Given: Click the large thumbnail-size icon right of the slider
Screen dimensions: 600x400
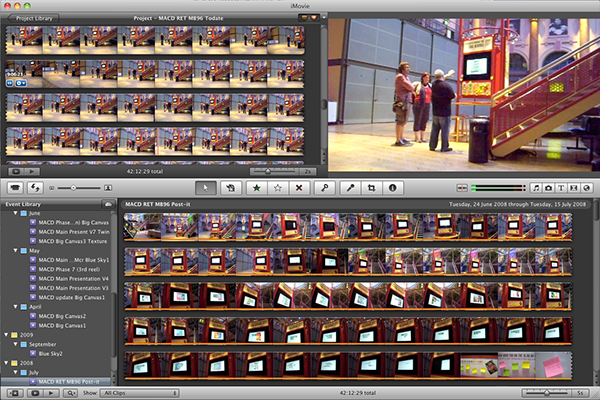Looking at the screenshot, I should [108, 188].
